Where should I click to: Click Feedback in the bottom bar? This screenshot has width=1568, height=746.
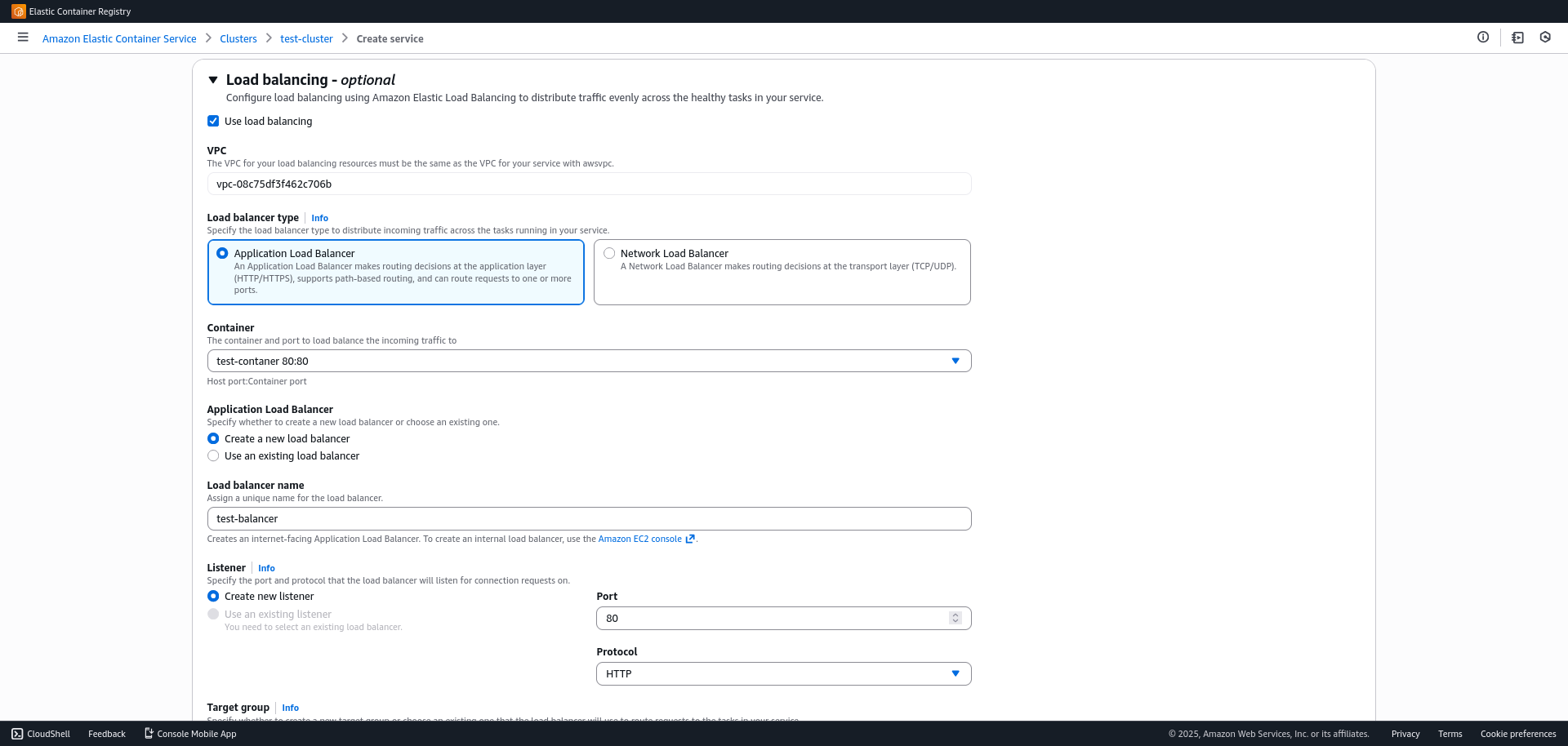click(106, 733)
